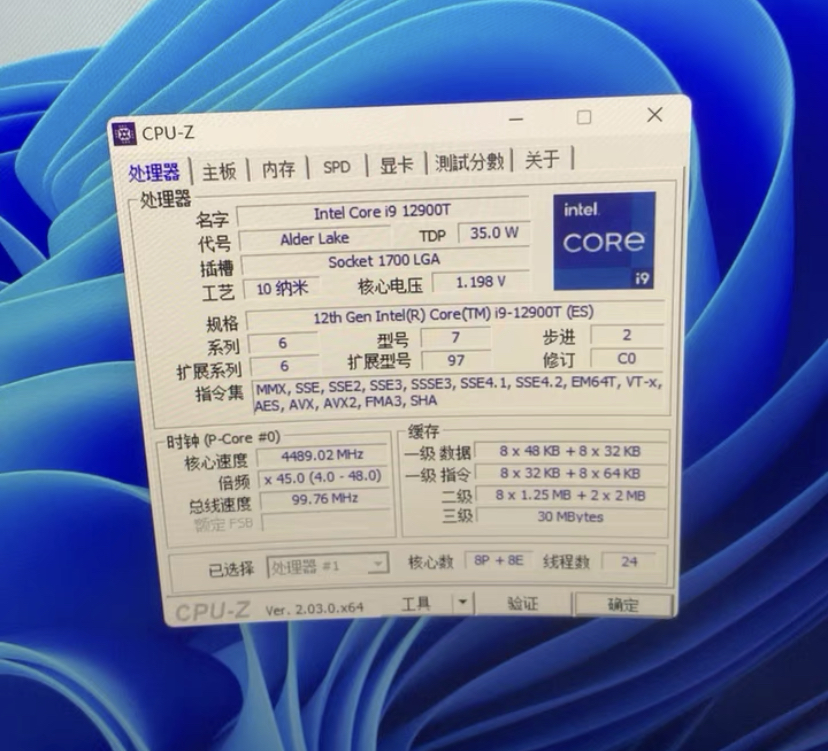Go to the 测试分数 tab
828x751 pixels.
469,162
